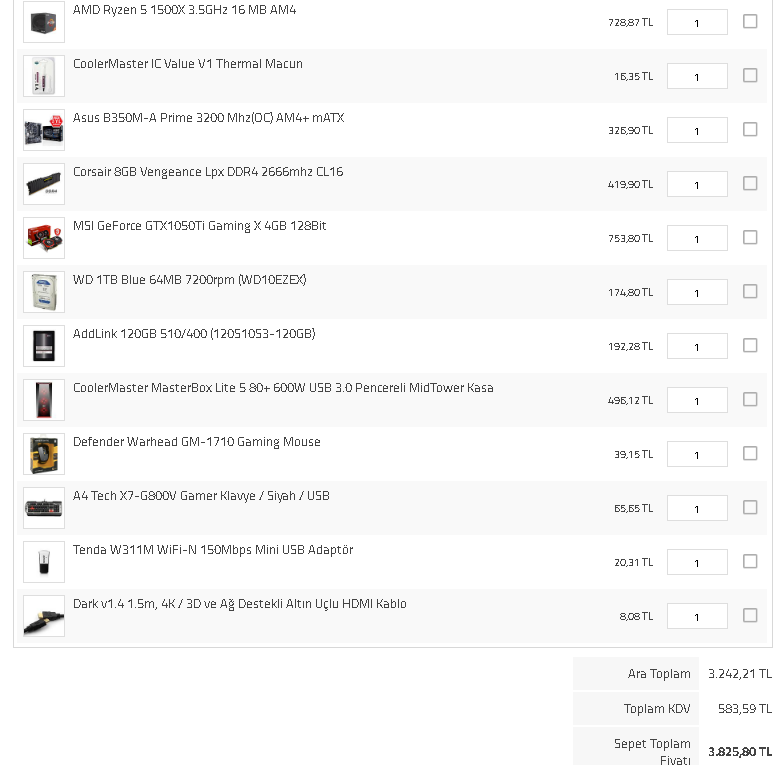Tick the Tenda W311M WiFi adapter checkbox
The height and width of the screenshot is (765, 781).
point(750,561)
